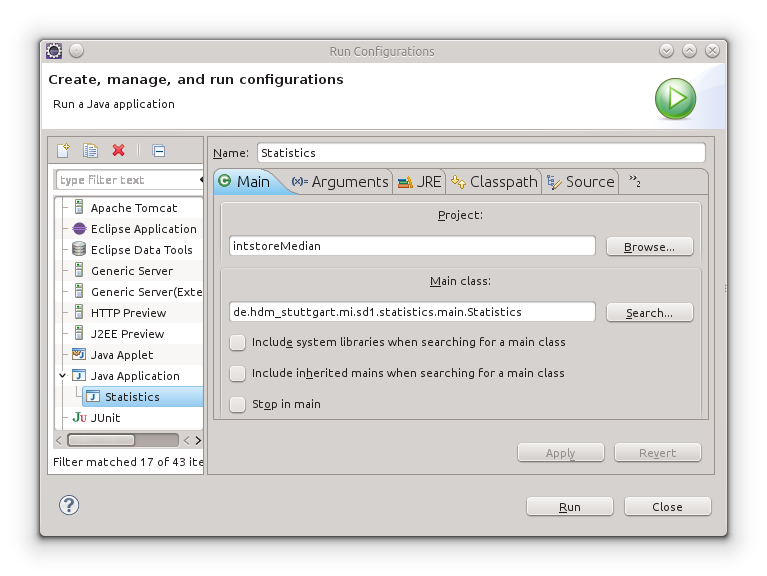Select Eclipse Data Tools entry
767x576 pixels.
click(x=141, y=250)
